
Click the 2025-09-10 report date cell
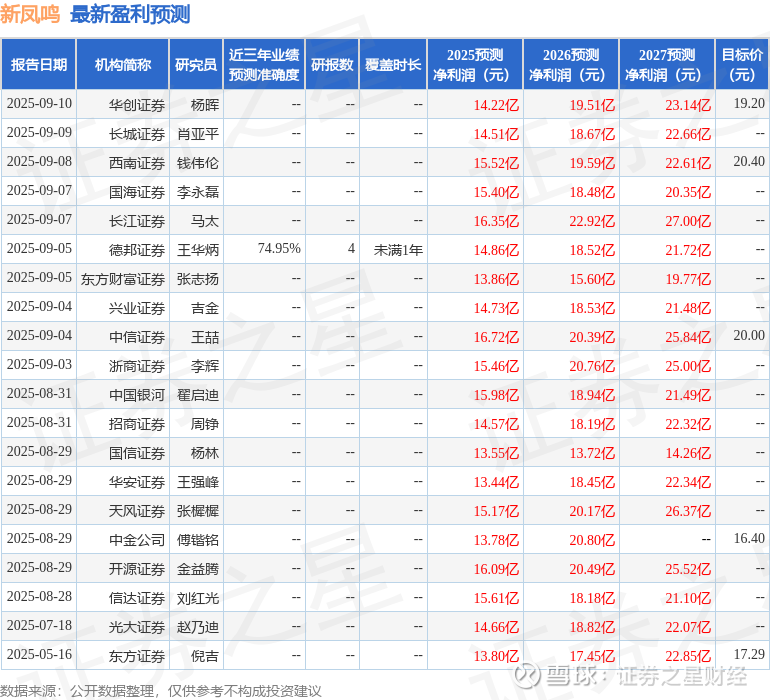click(39, 103)
